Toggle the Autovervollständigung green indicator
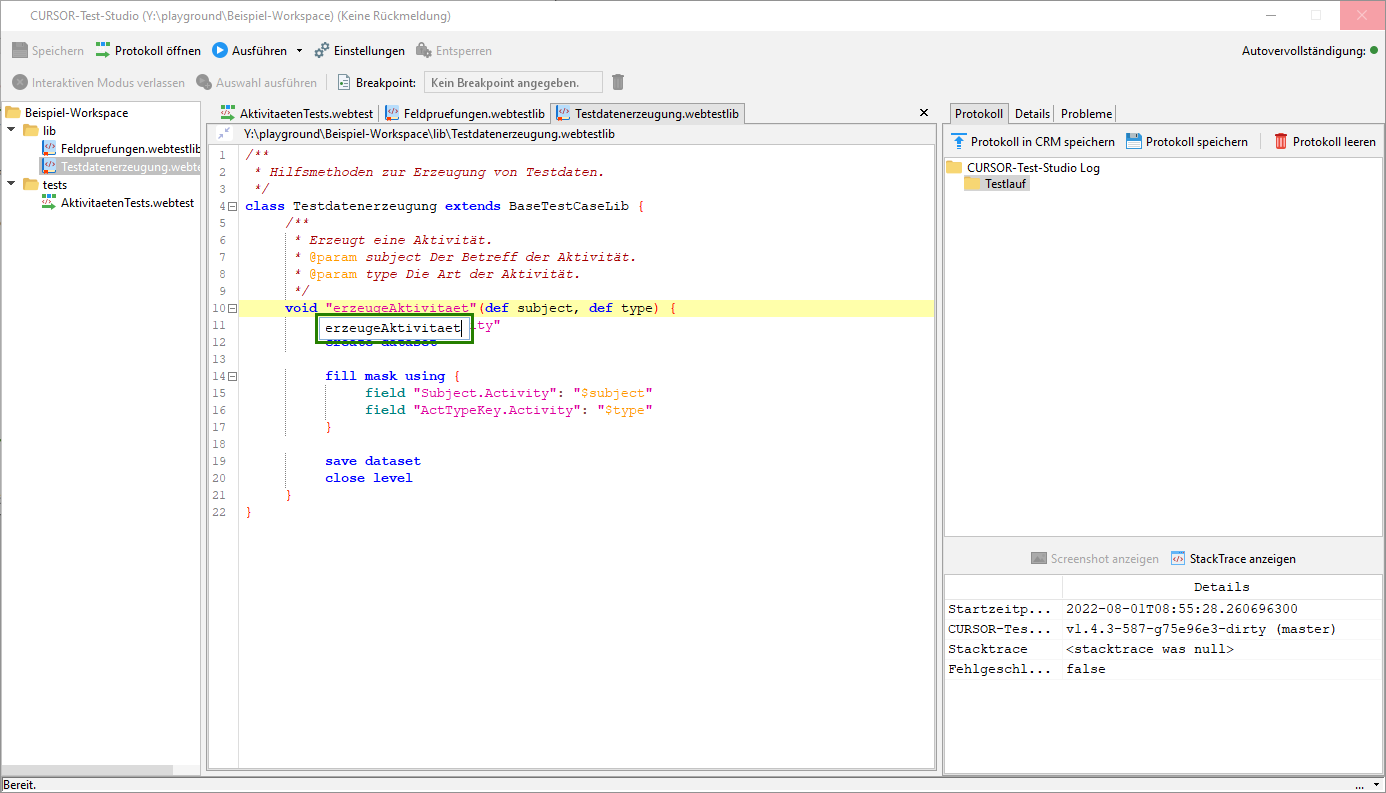 point(1374,51)
